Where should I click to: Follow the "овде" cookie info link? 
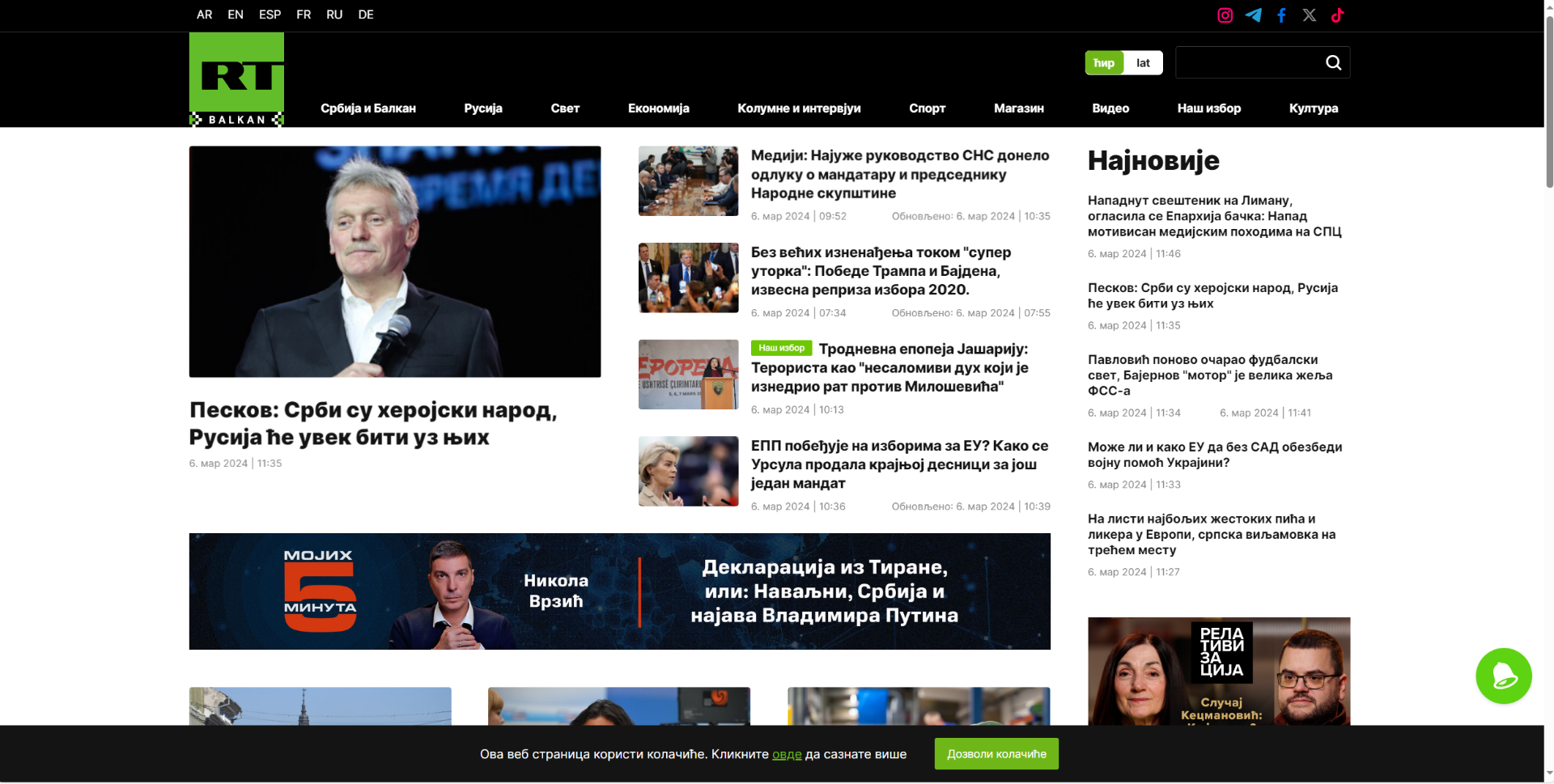786,754
